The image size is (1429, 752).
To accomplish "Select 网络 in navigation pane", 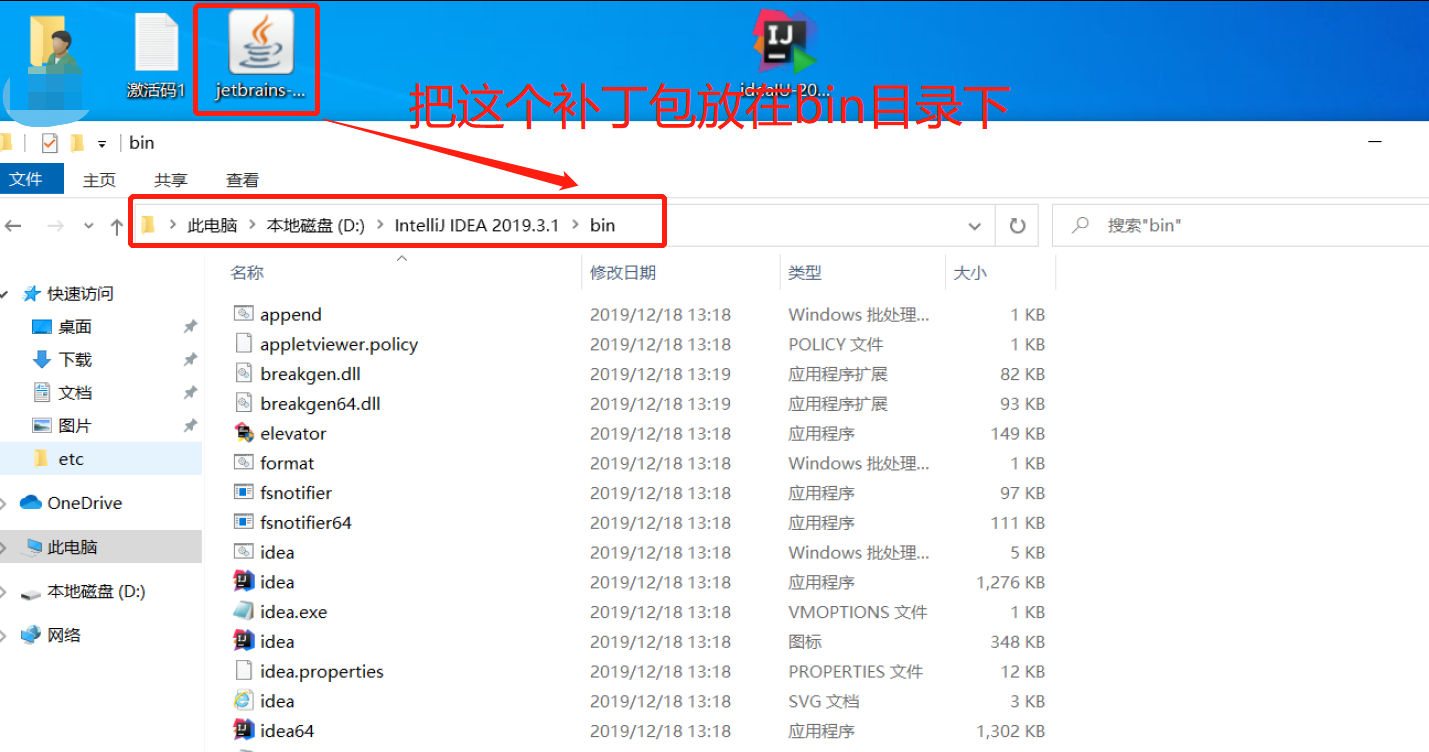I will [x=64, y=635].
